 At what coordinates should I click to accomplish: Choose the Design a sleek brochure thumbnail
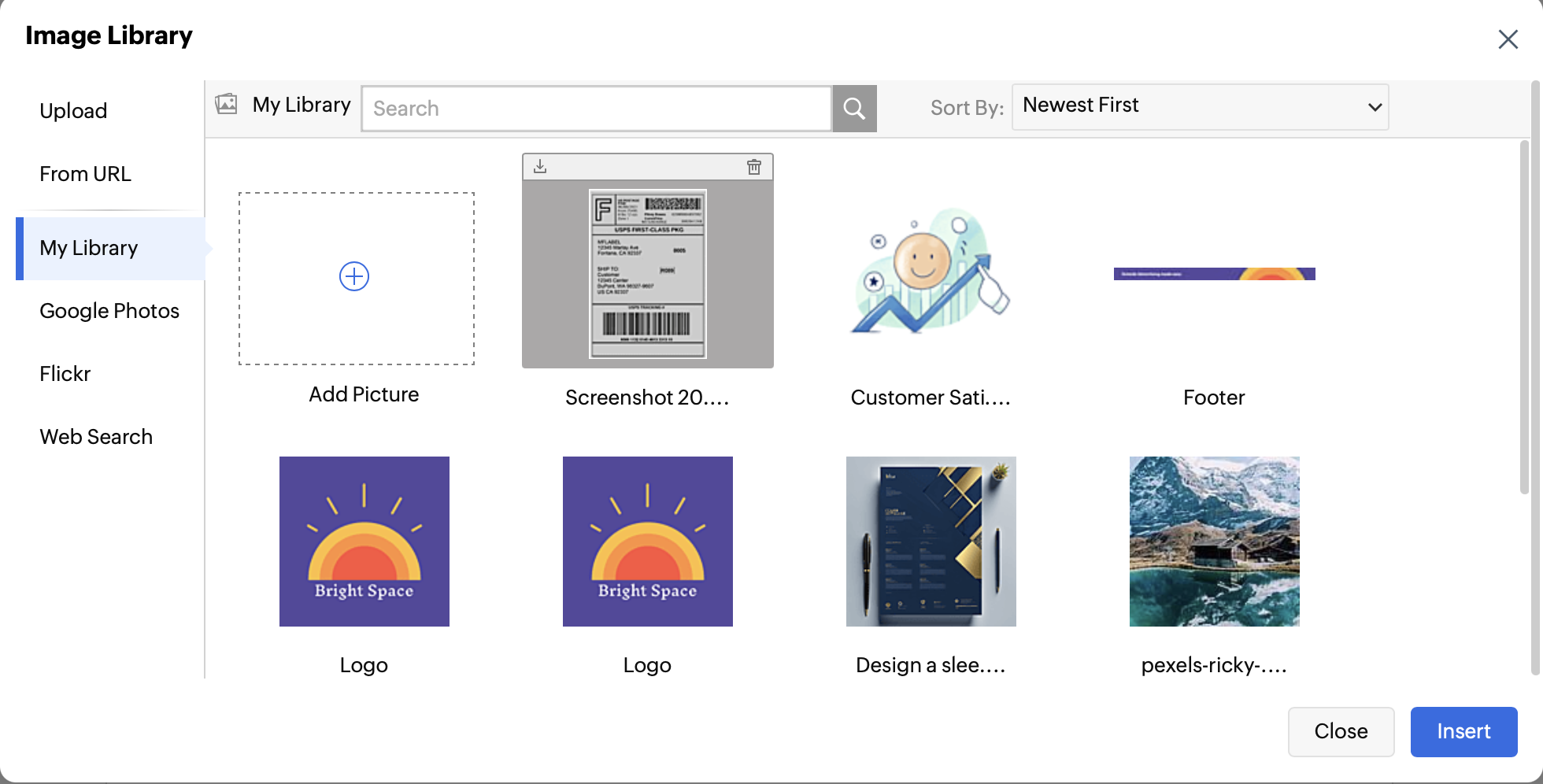pos(931,542)
